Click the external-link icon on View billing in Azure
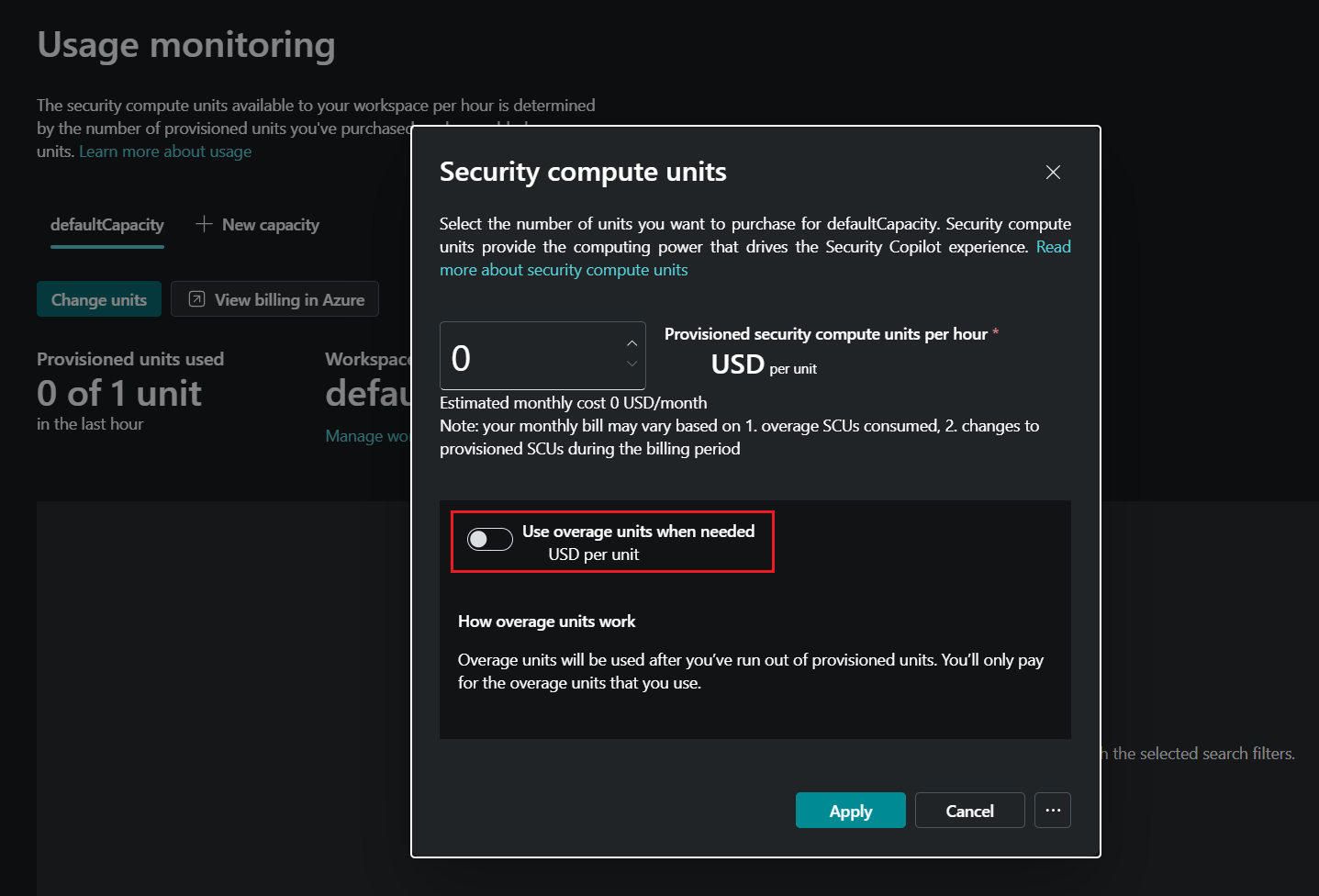Screen dimensions: 1319x896 [196, 298]
